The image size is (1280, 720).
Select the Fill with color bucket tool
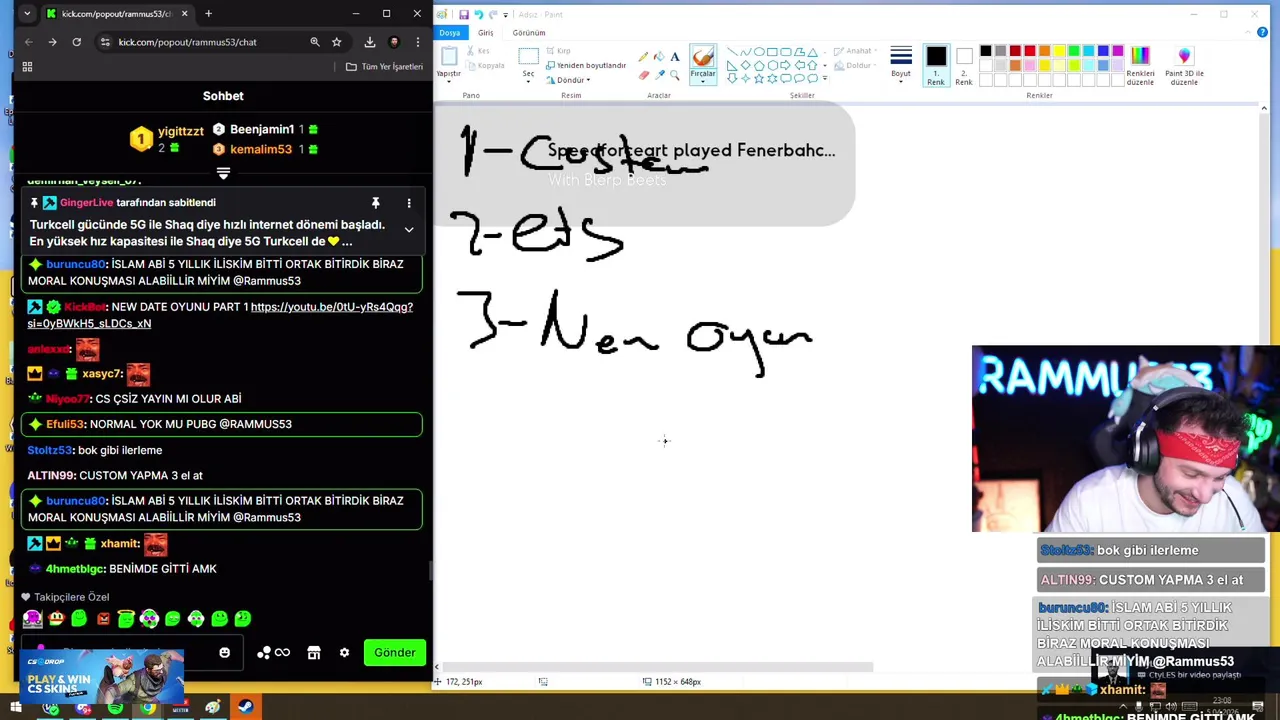pos(659,57)
